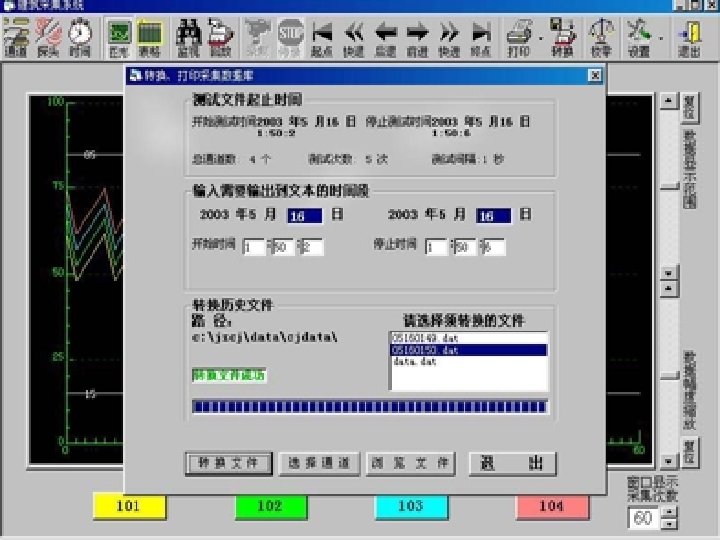The height and width of the screenshot is (540, 720).
Task: Close the 转换、打印采集数据库 dialog
Action: [595, 75]
